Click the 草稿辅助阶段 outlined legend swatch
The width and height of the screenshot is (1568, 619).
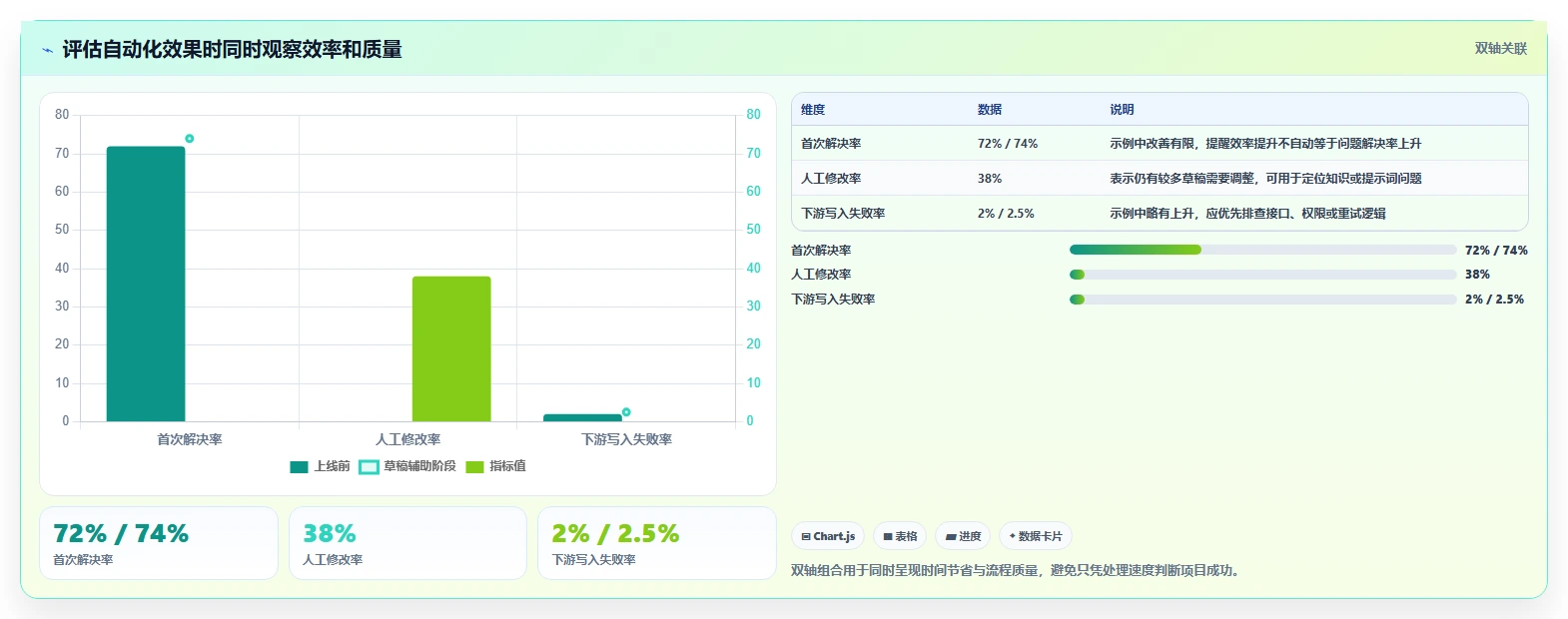pos(369,467)
